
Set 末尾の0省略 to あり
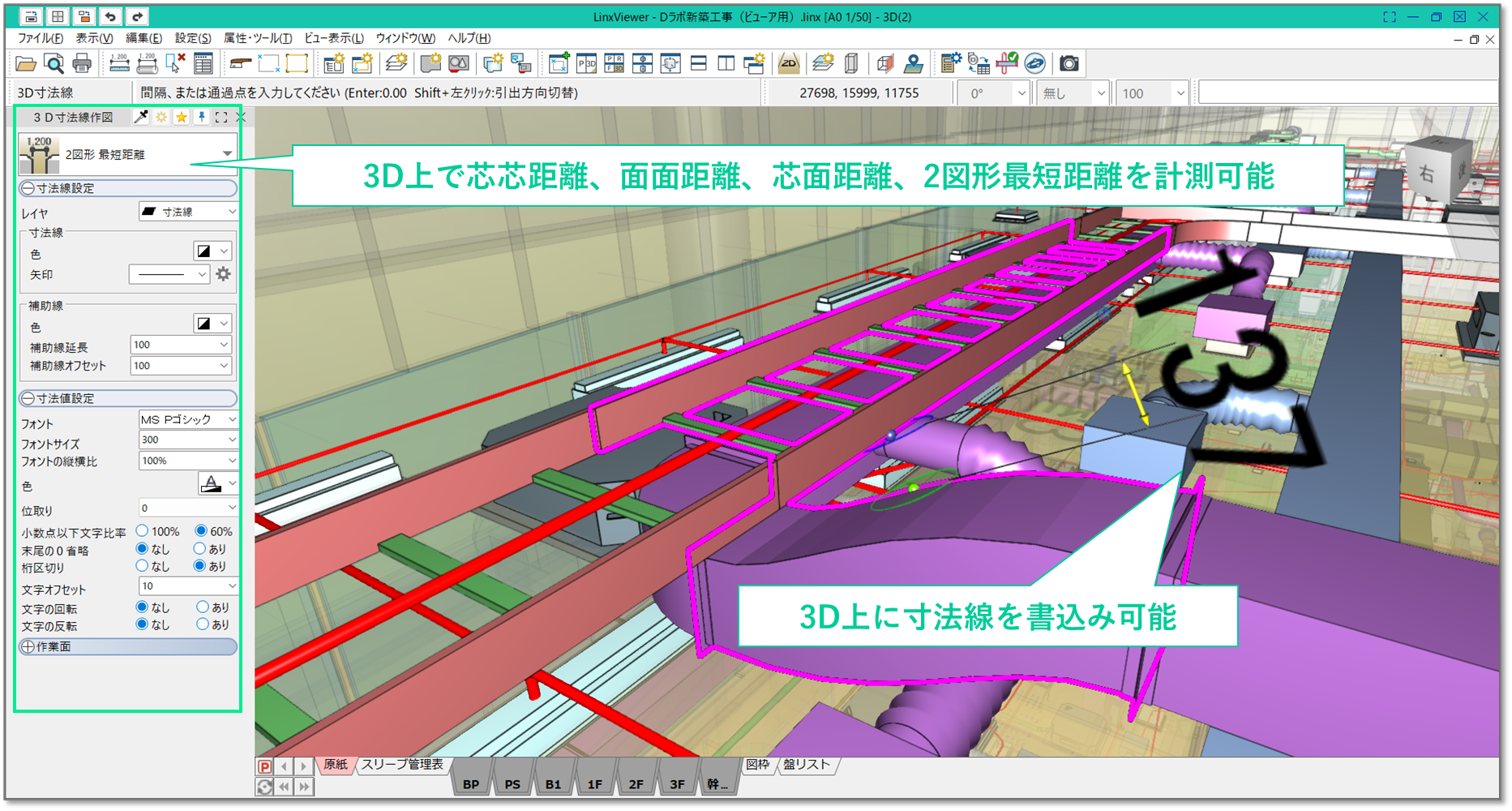click(200, 549)
